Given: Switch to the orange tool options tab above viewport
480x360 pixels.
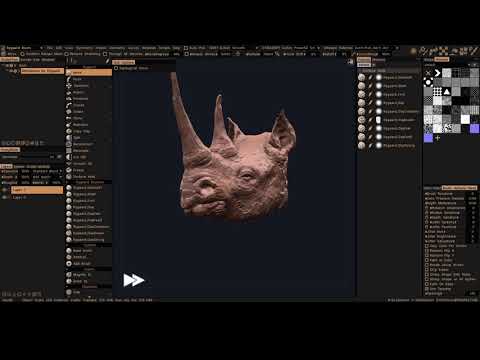Looking at the screenshot, I should (124, 62).
